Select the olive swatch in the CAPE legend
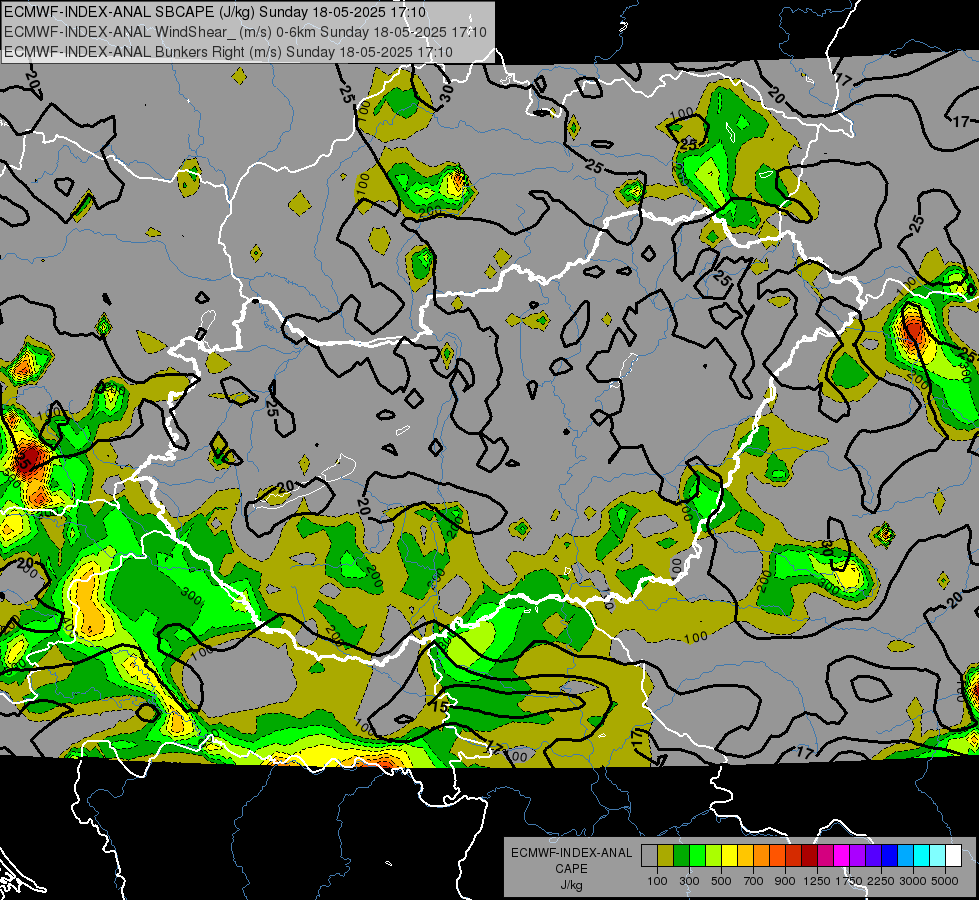The height and width of the screenshot is (900, 979). [x=666, y=856]
